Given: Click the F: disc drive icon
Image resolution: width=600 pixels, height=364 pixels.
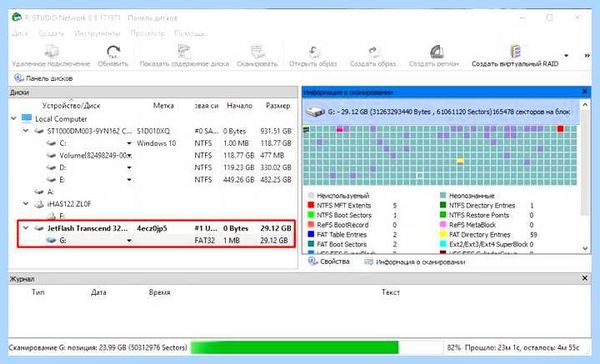Looking at the screenshot, I should [x=51, y=216].
